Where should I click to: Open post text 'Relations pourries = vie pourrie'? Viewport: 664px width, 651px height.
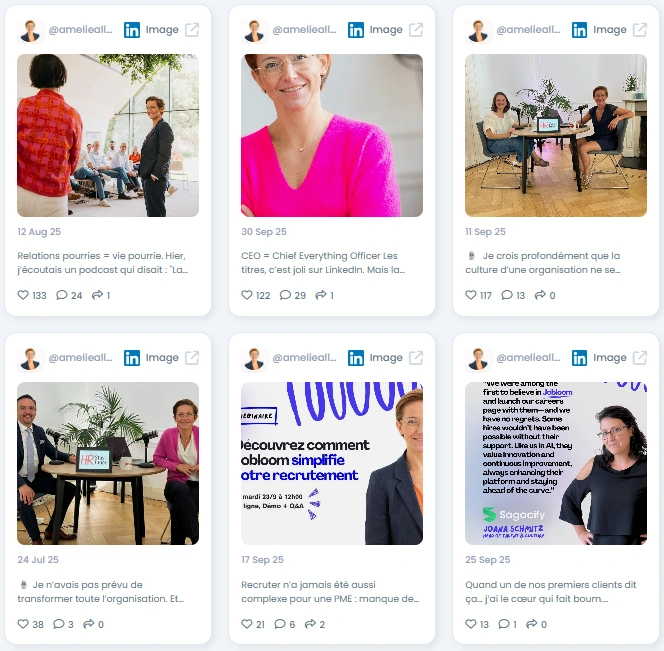click(102, 263)
